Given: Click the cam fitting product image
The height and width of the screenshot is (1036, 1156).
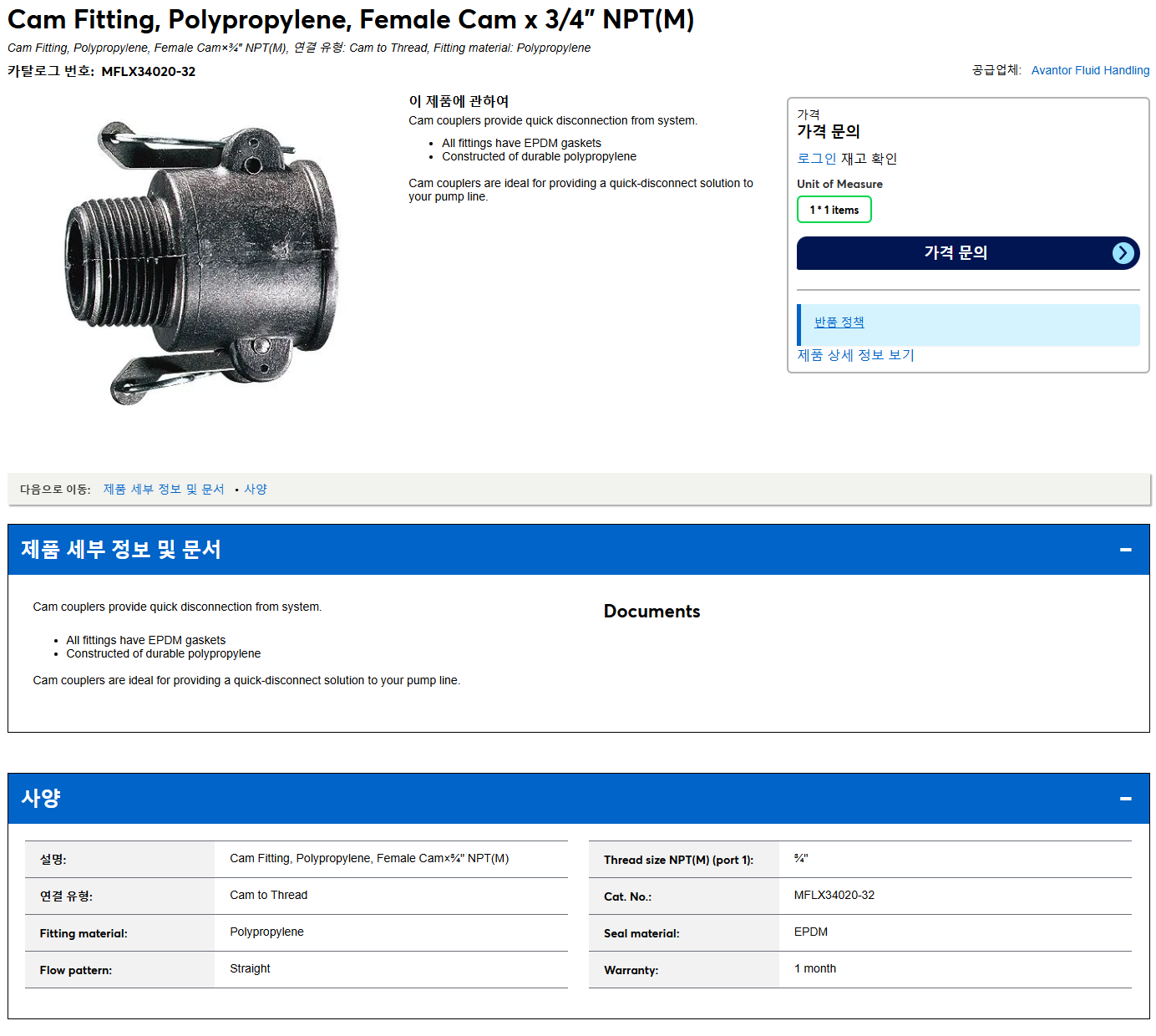Looking at the screenshot, I should click(x=202, y=263).
